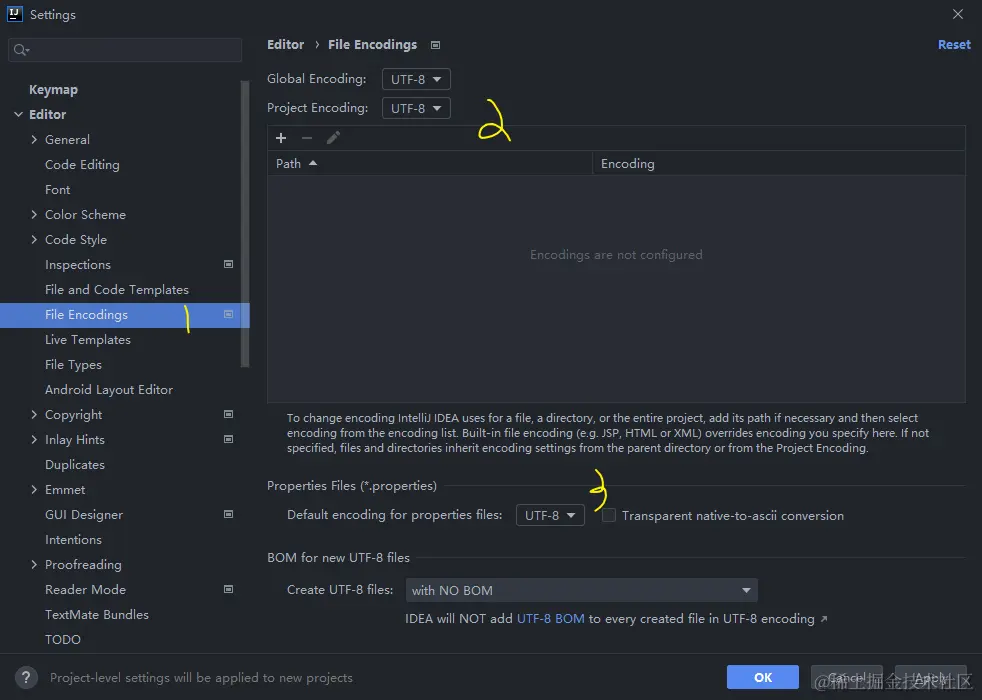Open Duplicates settings page

coord(75,465)
